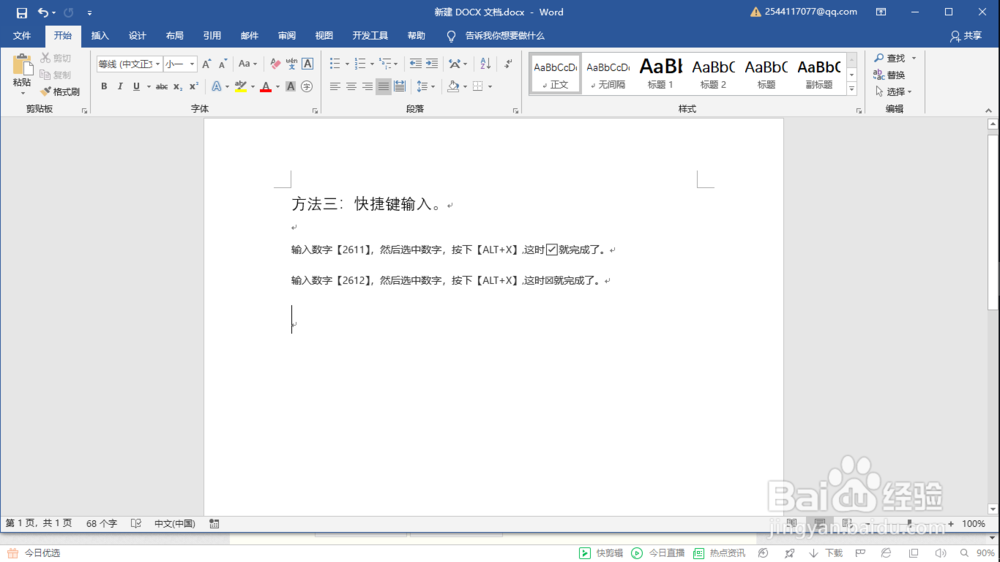This screenshot has width=1000, height=562.
Task: Open Font dialog launcher
Action: click(x=315, y=111)
